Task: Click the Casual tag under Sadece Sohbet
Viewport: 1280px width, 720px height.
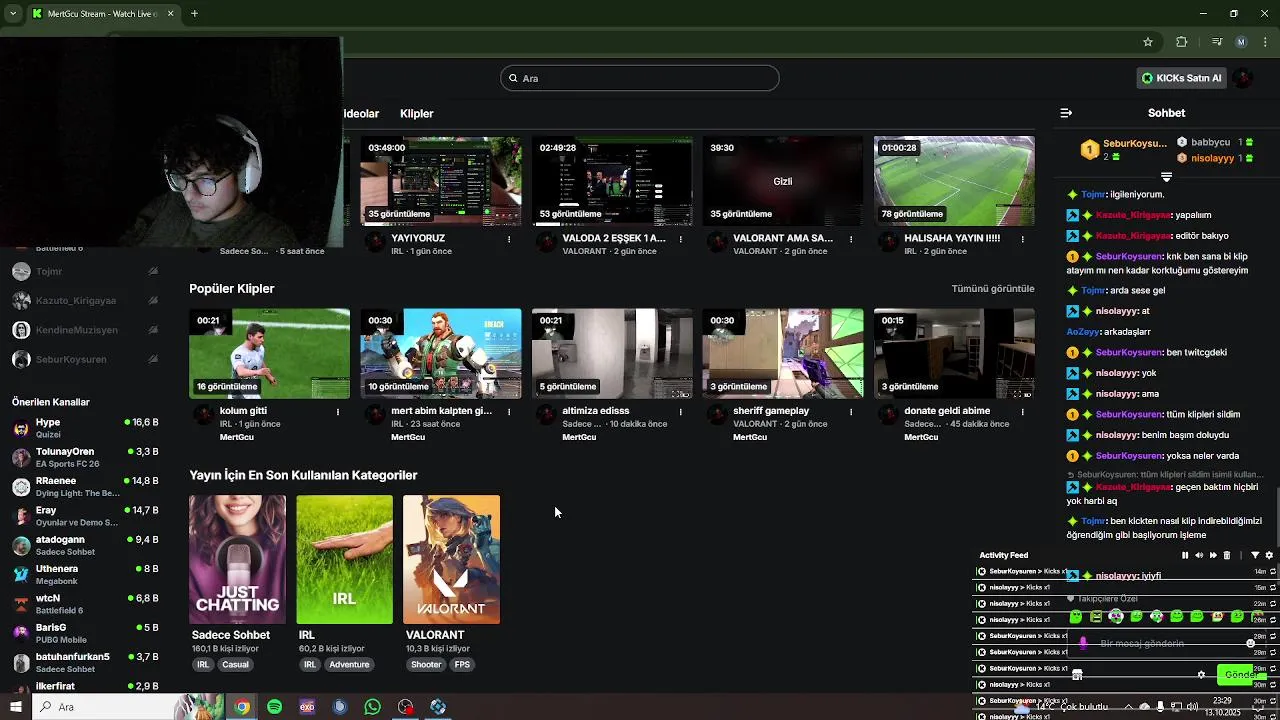Action: (235, 665)
